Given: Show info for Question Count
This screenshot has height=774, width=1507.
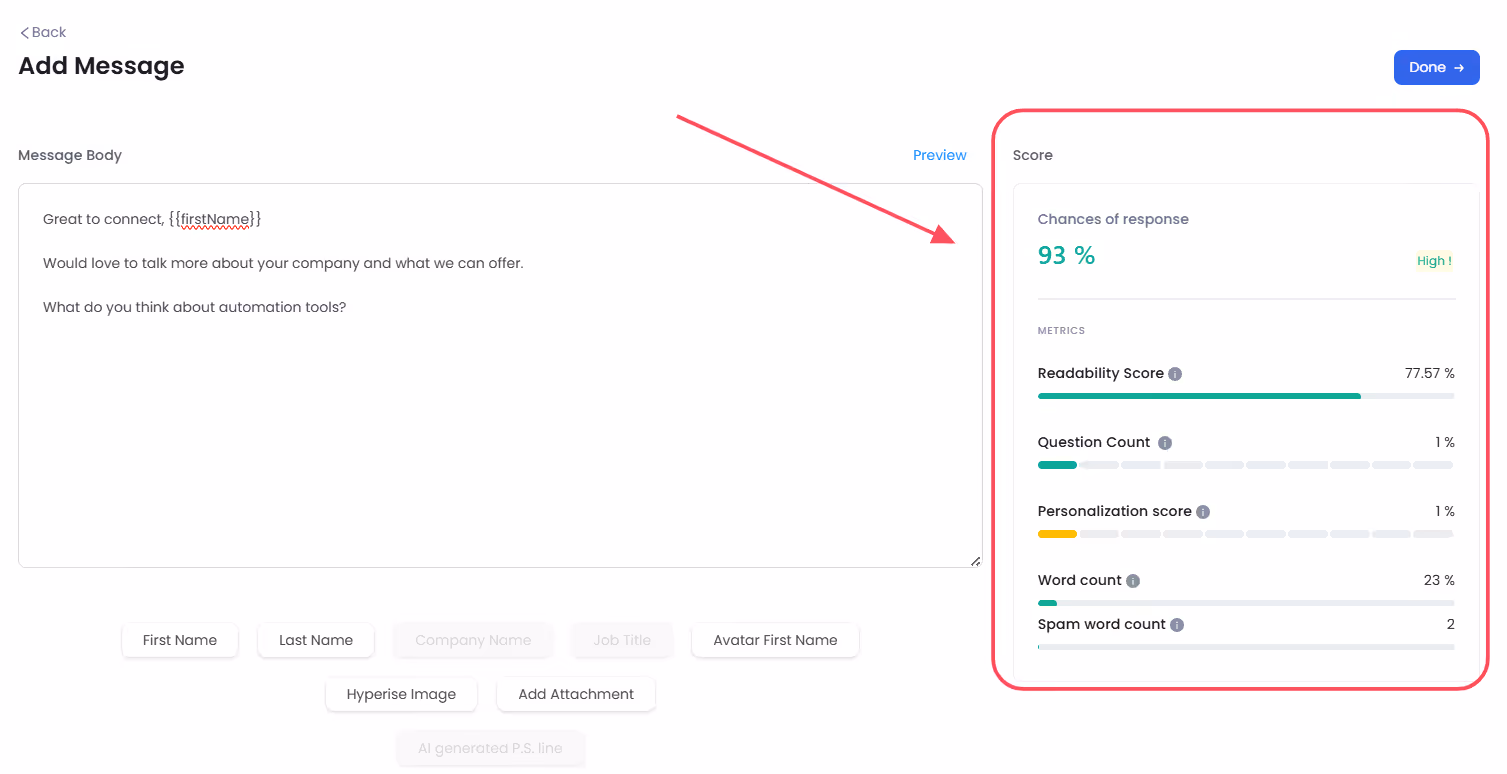Looking at the screenshot, I should tap(1165, 443).
